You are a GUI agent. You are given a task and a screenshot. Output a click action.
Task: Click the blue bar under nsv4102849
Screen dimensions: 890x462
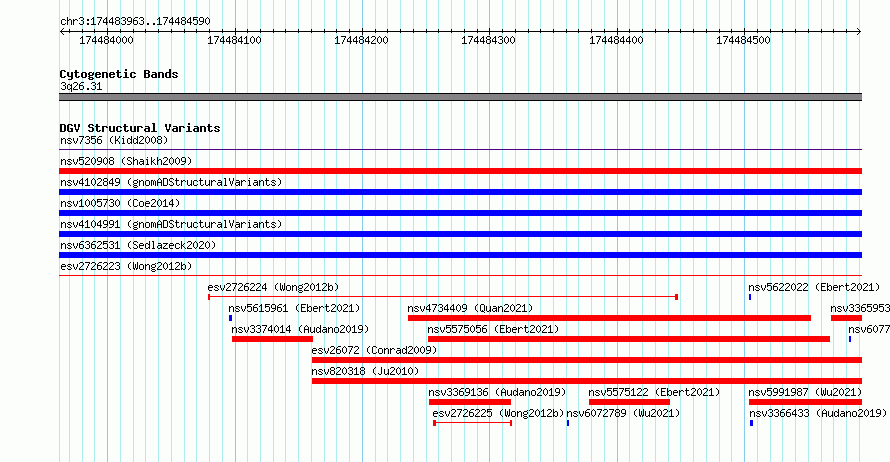460,192
